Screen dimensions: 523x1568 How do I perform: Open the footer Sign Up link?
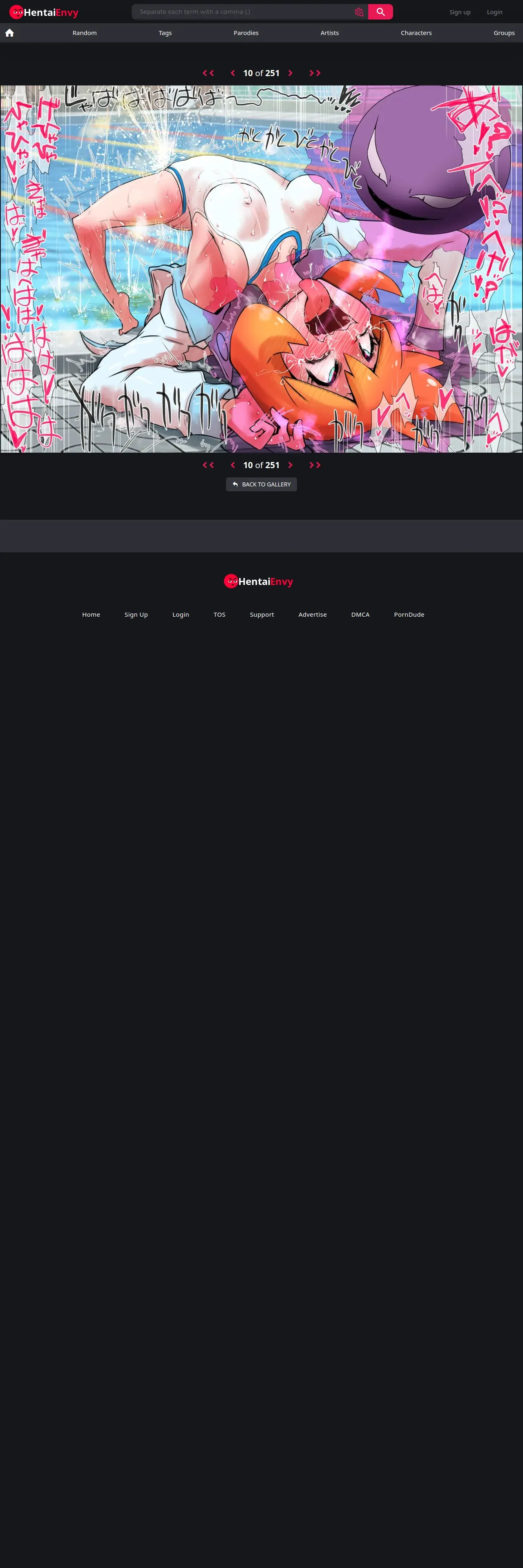pyautogui.click(x=136, y=615)
